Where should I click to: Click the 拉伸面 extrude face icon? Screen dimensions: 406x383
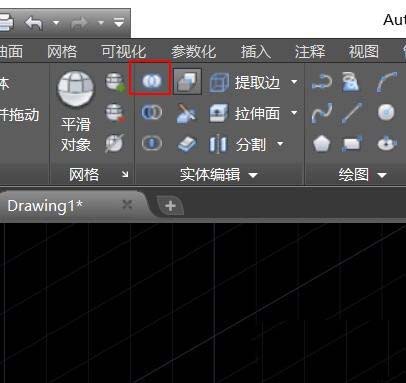pos(219,113)
